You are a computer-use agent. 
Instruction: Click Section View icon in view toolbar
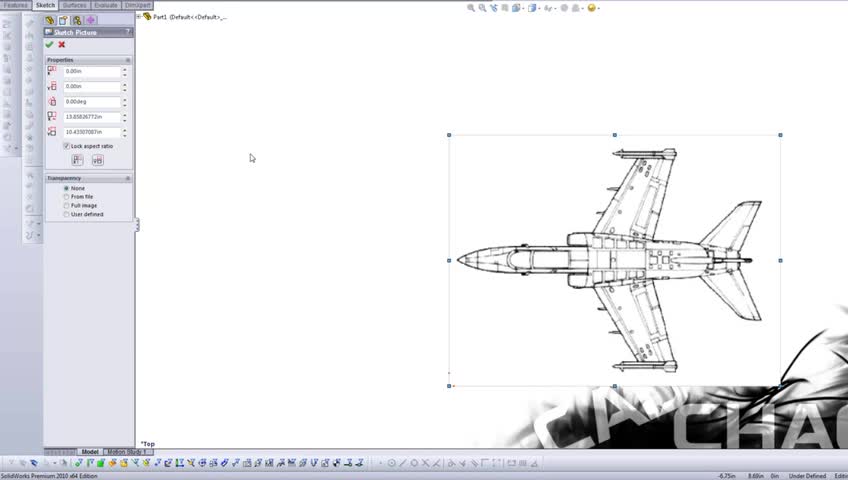click(x=505, y=8)
